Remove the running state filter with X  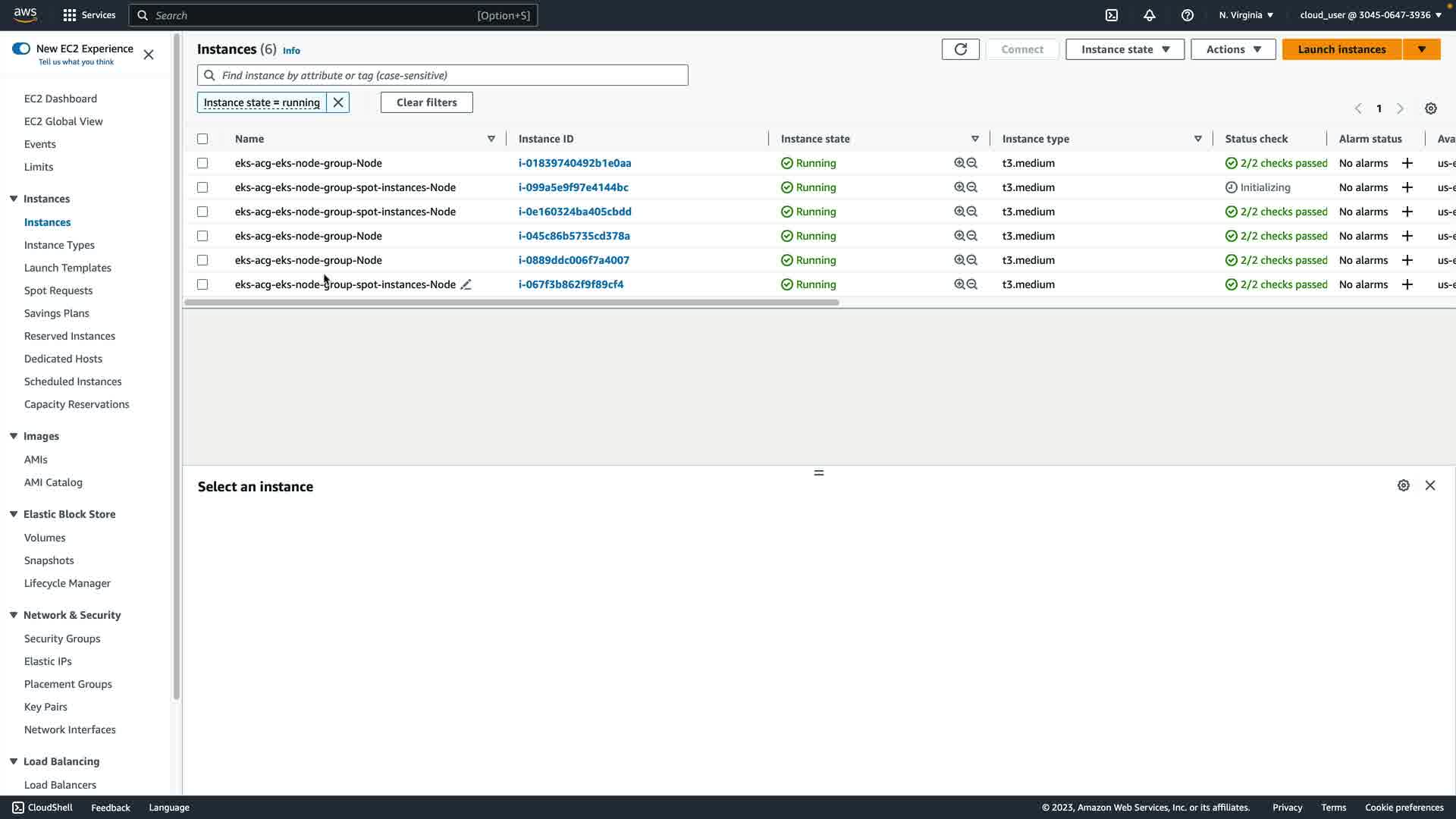point(338,102)
